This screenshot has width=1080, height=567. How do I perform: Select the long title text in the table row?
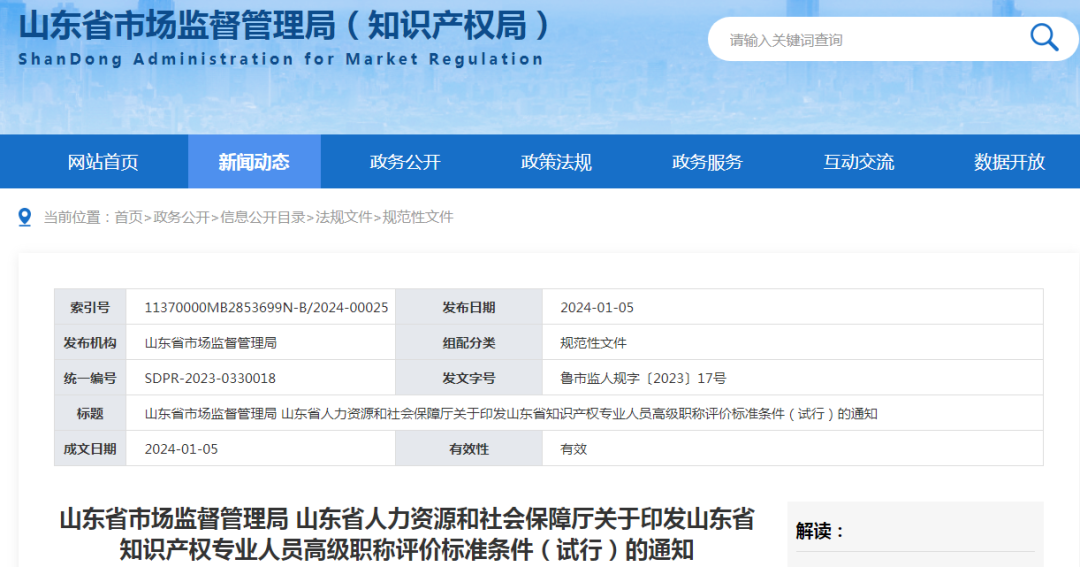[x=510, y=413]
